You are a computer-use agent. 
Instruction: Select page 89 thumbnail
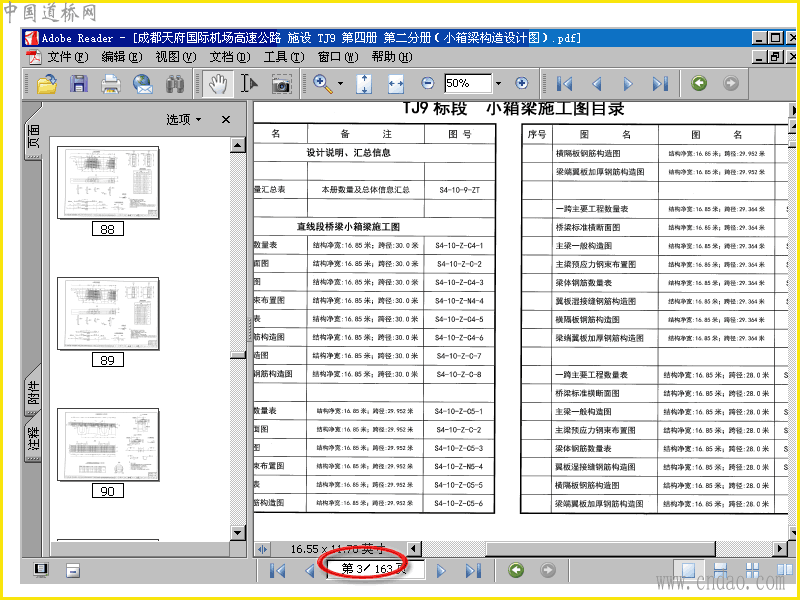pyautogui.click(x=108, y=314)
